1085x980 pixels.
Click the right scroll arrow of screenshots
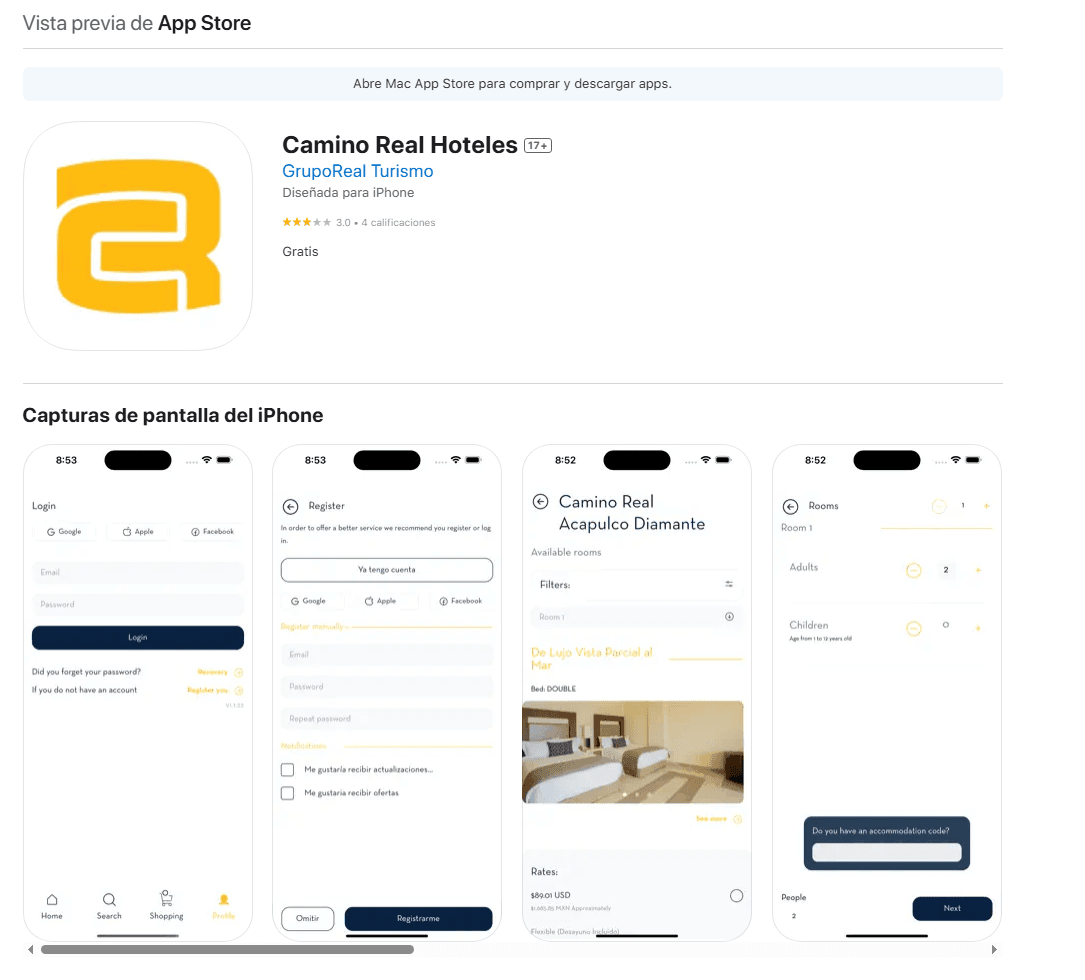[x=993, y=949]
